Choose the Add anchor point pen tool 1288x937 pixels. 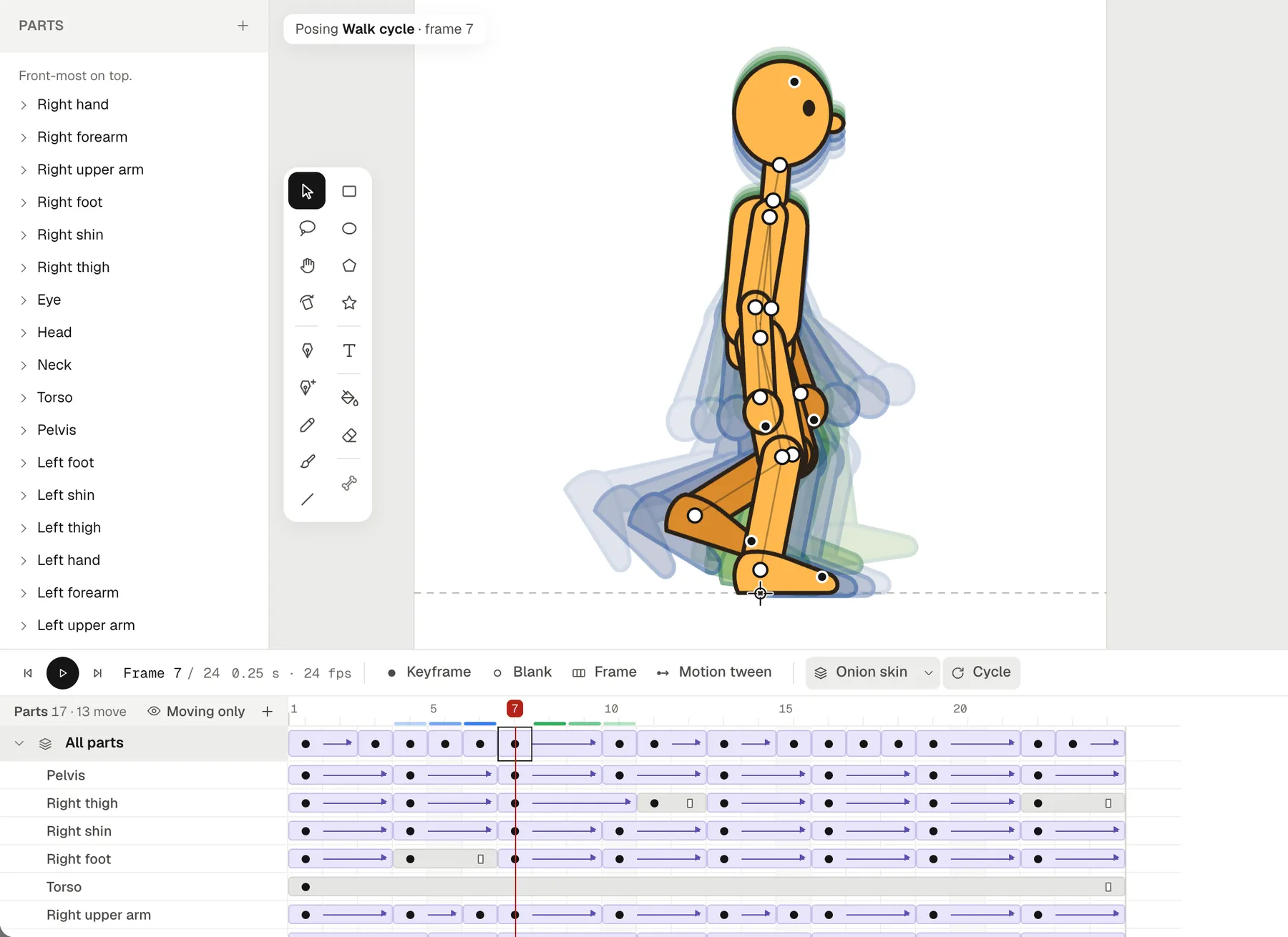307,388
